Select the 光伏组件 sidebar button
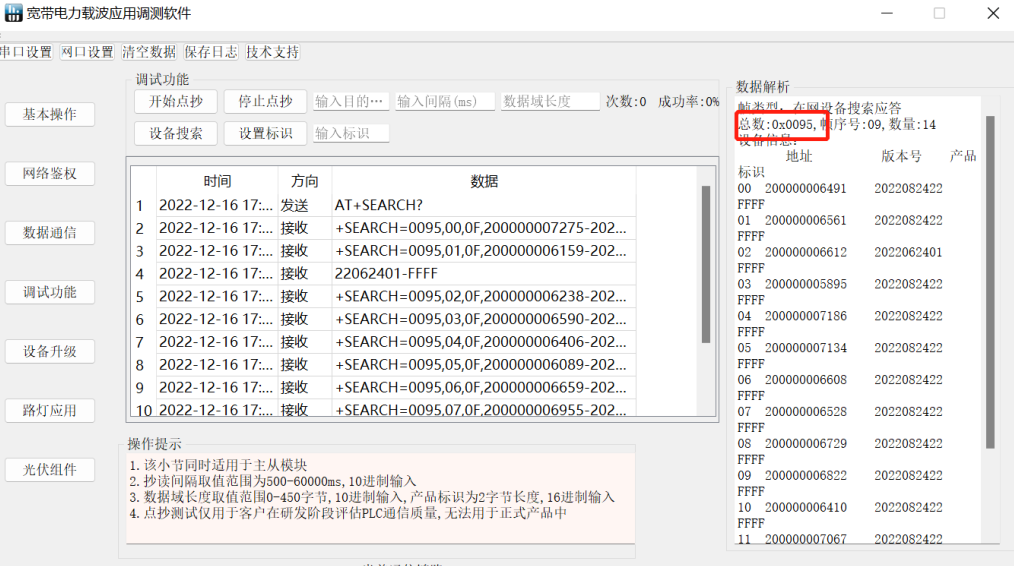The image size is (1014, 566). (50, 470)
